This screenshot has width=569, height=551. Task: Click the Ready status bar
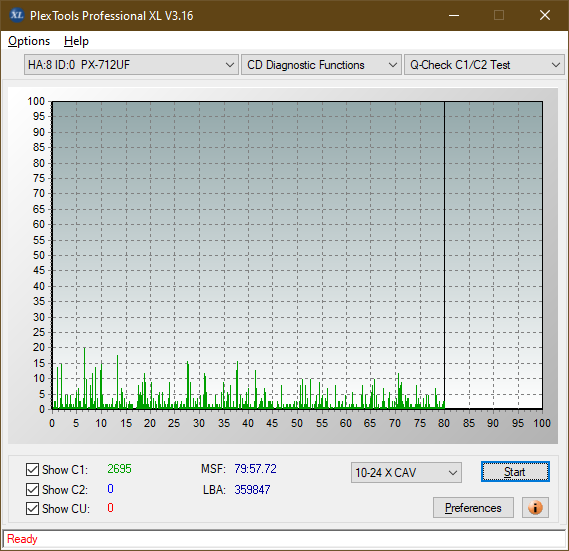284,539
